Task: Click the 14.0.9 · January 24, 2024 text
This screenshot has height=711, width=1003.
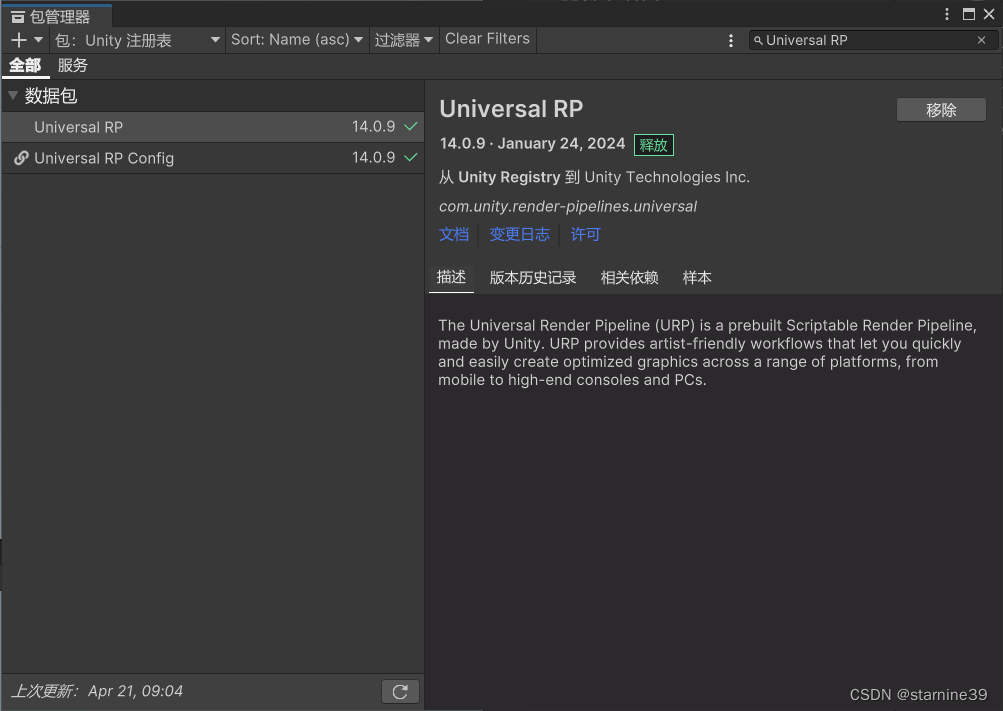Action: (532, 143)
